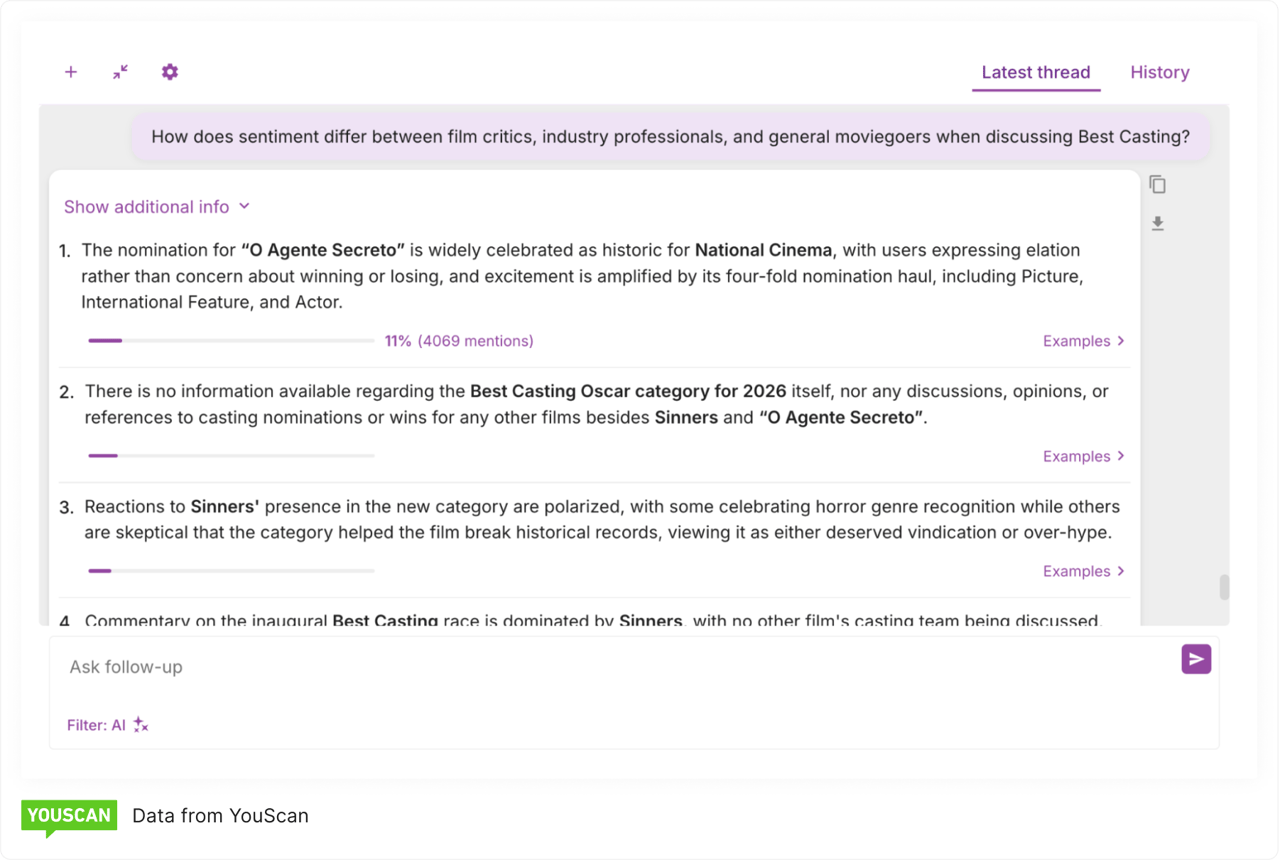Screen dimensions: 1280x860
Task: Download the response using the download icon
Action: (1157, 224)
